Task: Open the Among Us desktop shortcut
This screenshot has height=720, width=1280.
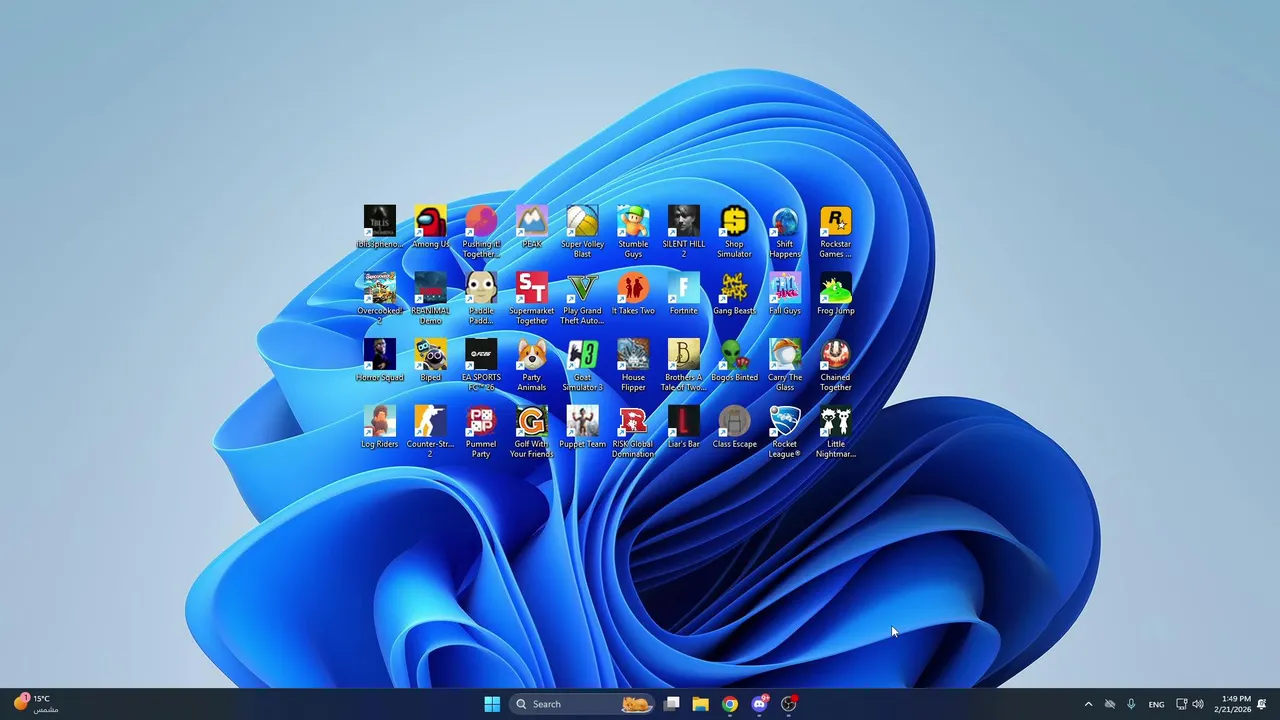Action: [430, 227]
